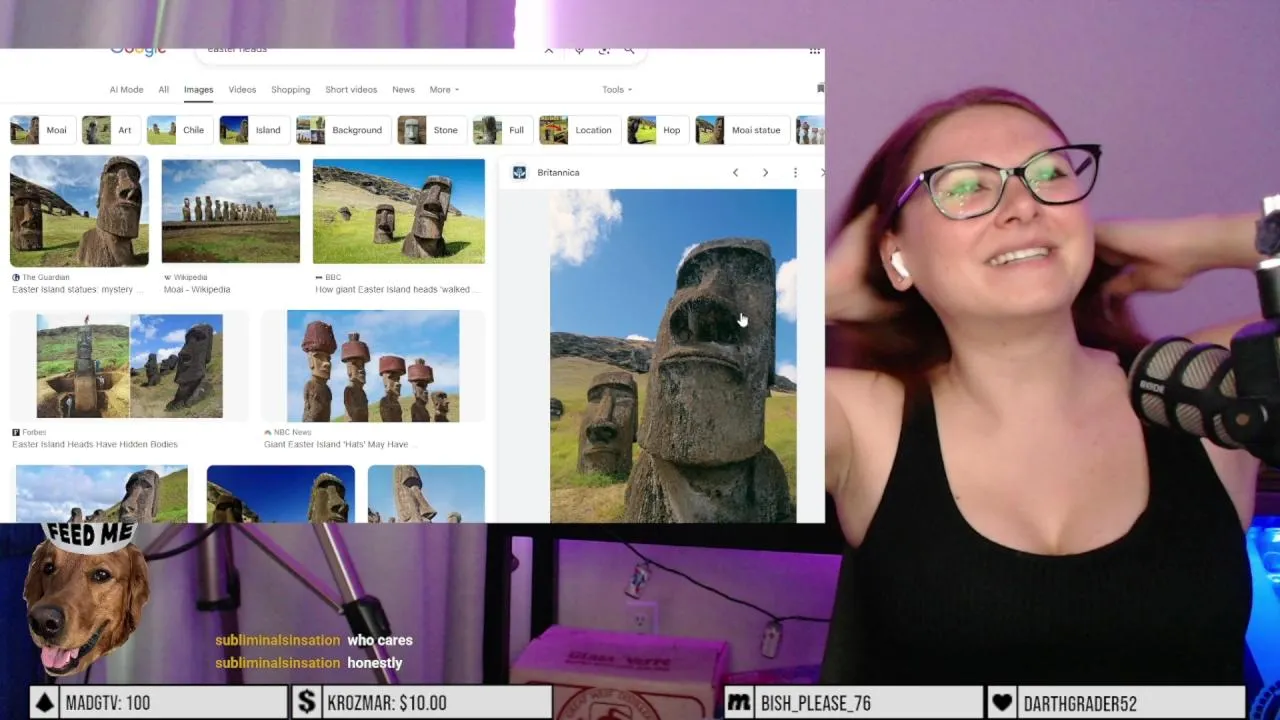This screenshot has height=720, width=1280.
Task: Click 'How giant Easter Island heads walked' link
Action: [397, 290]
